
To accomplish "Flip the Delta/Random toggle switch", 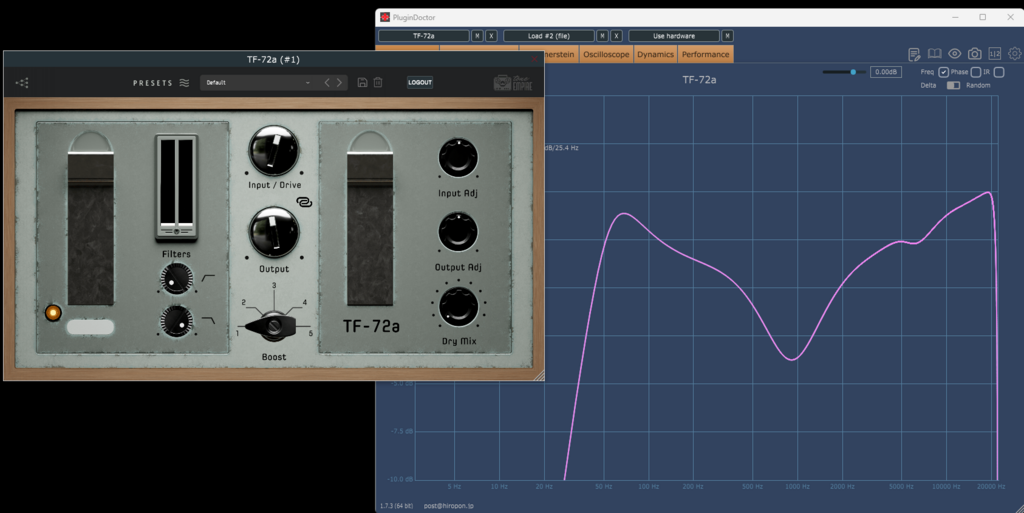I will coord(953,86).
